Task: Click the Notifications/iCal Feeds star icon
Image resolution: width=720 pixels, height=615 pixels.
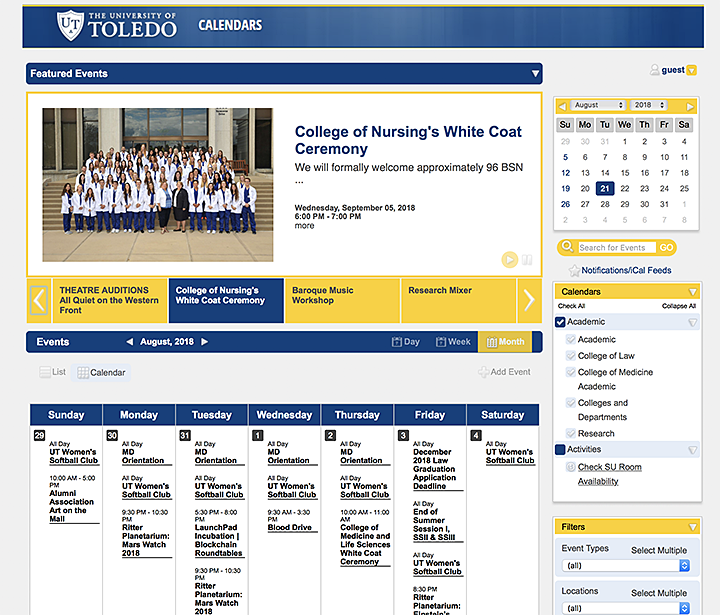Action: (574, 271)
